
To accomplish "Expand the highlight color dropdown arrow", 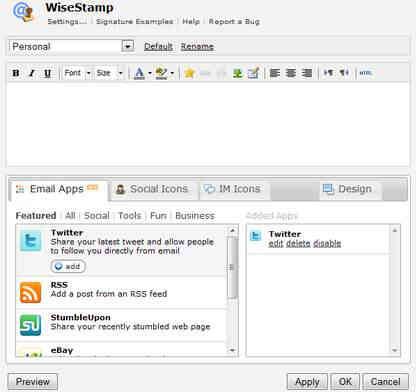I will click(172, 73).
